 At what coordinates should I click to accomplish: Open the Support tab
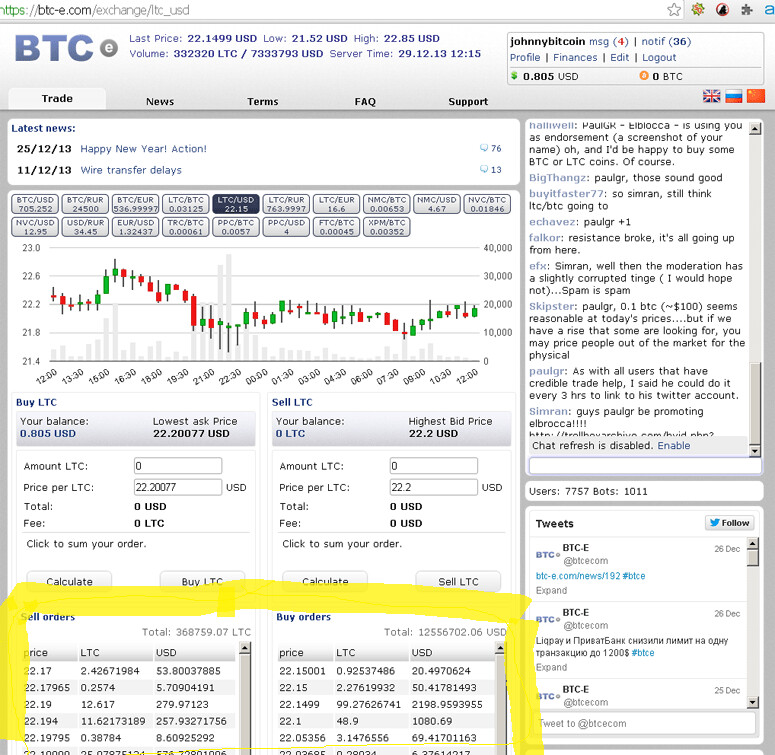coord(468,101)
